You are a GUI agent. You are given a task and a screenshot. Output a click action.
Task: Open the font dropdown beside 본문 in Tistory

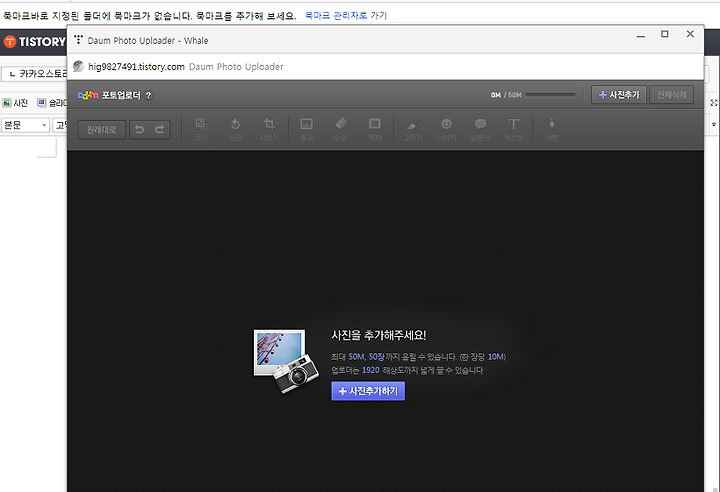pyautogui.click(x=60, y=125)
